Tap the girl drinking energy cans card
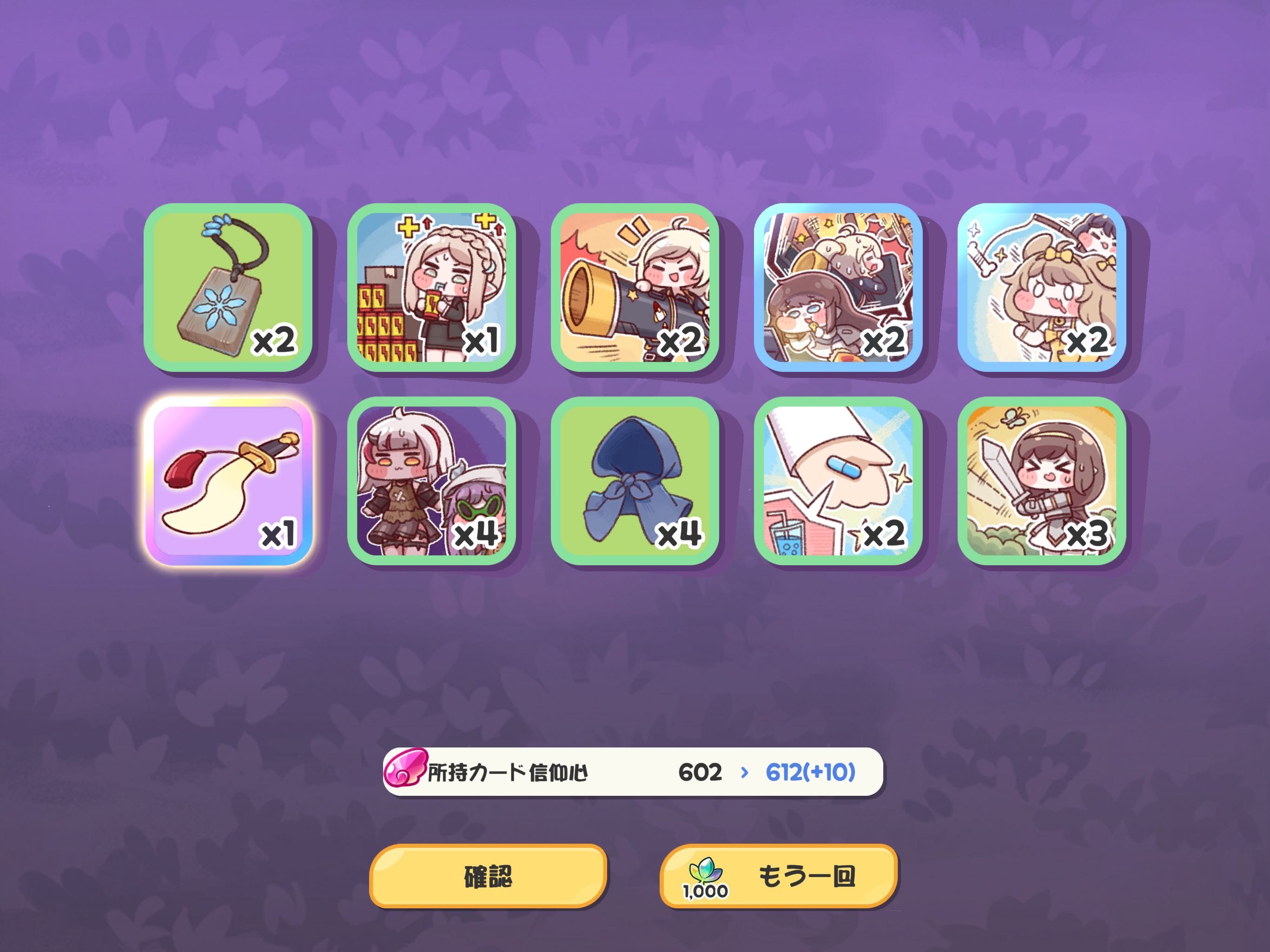 [431, 287]
